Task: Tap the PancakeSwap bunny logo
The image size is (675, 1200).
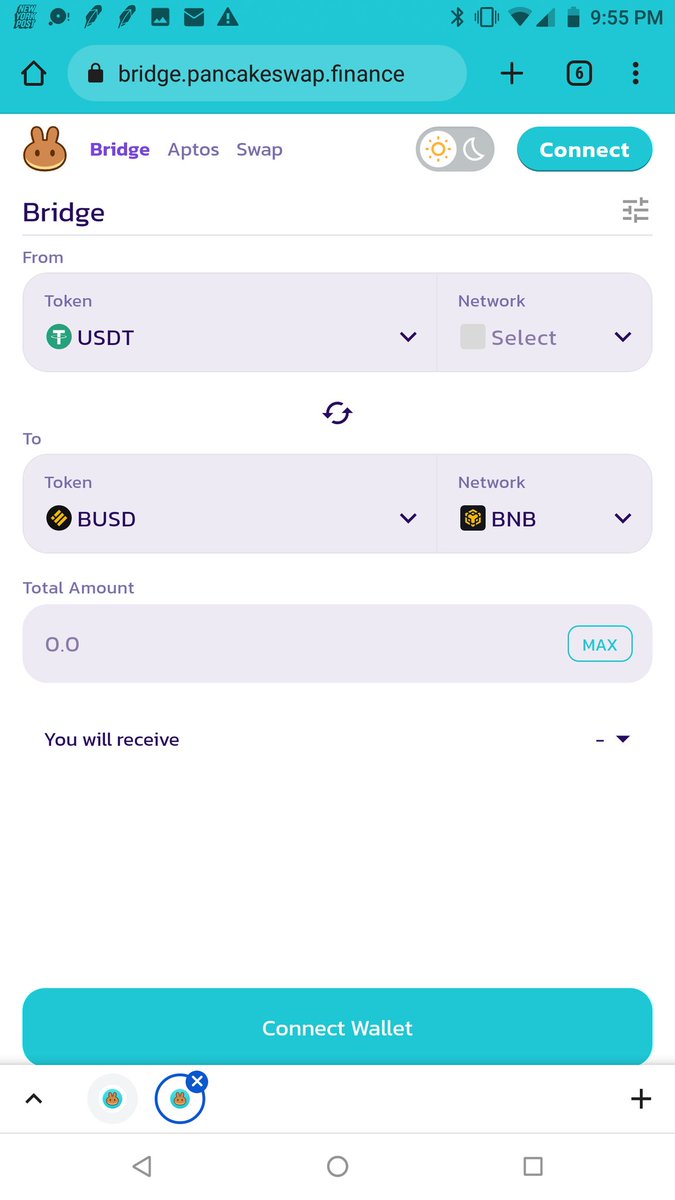Action: pyautogui.click(x=45, y=149)
